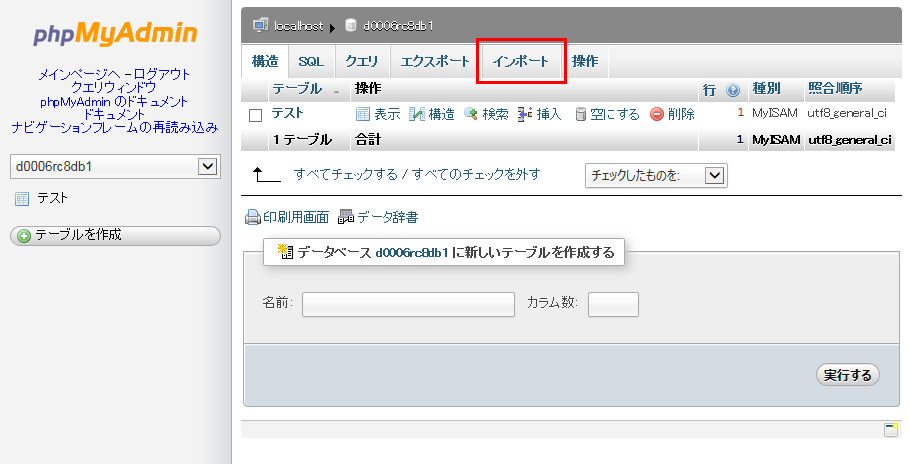Open the クエリウィンドウ link

pos(114,88)
